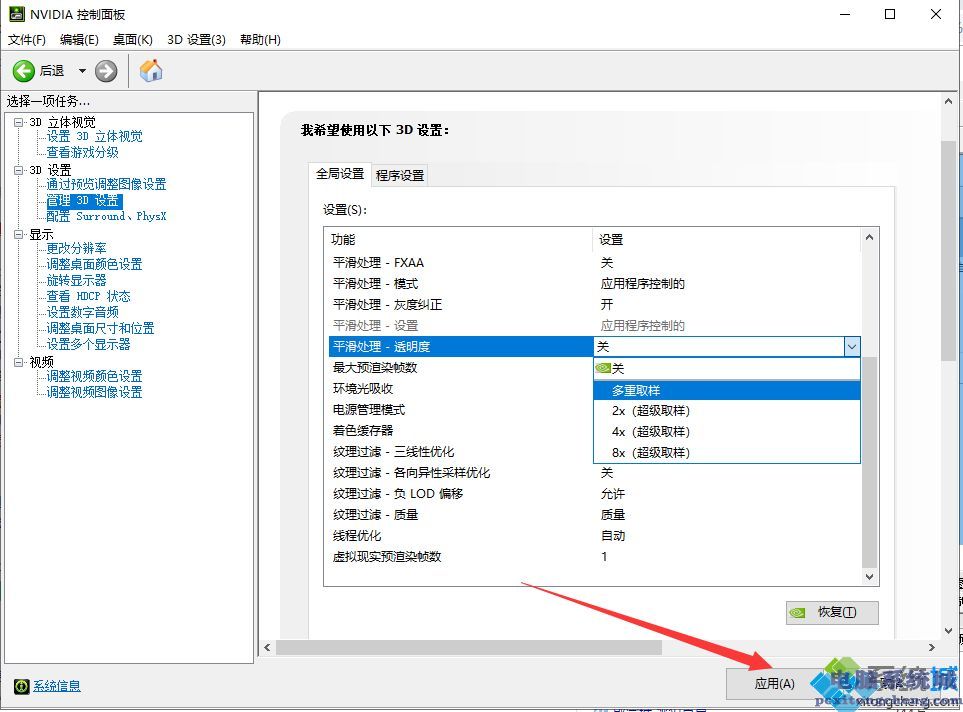The height and width of the screenshot is (712, 963).
Task: Collapse the 显示 tree node
Action: pyautogui.click(x=19, y=234)
